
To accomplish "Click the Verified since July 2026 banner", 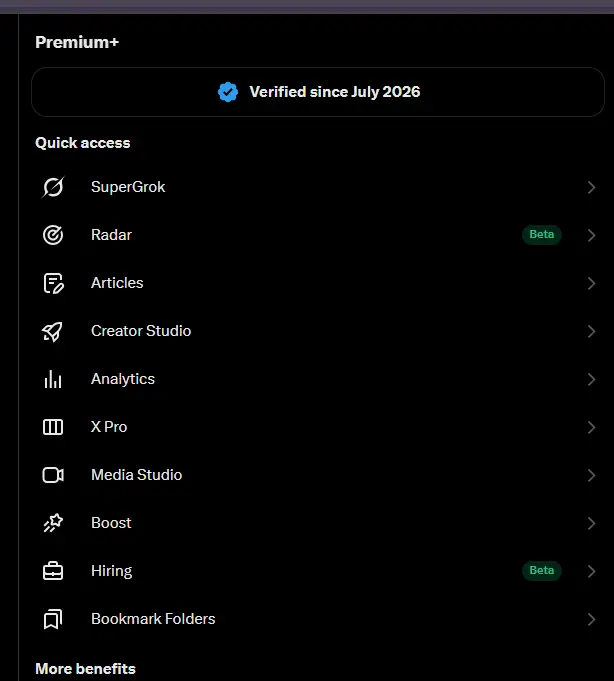I will 318,92.
